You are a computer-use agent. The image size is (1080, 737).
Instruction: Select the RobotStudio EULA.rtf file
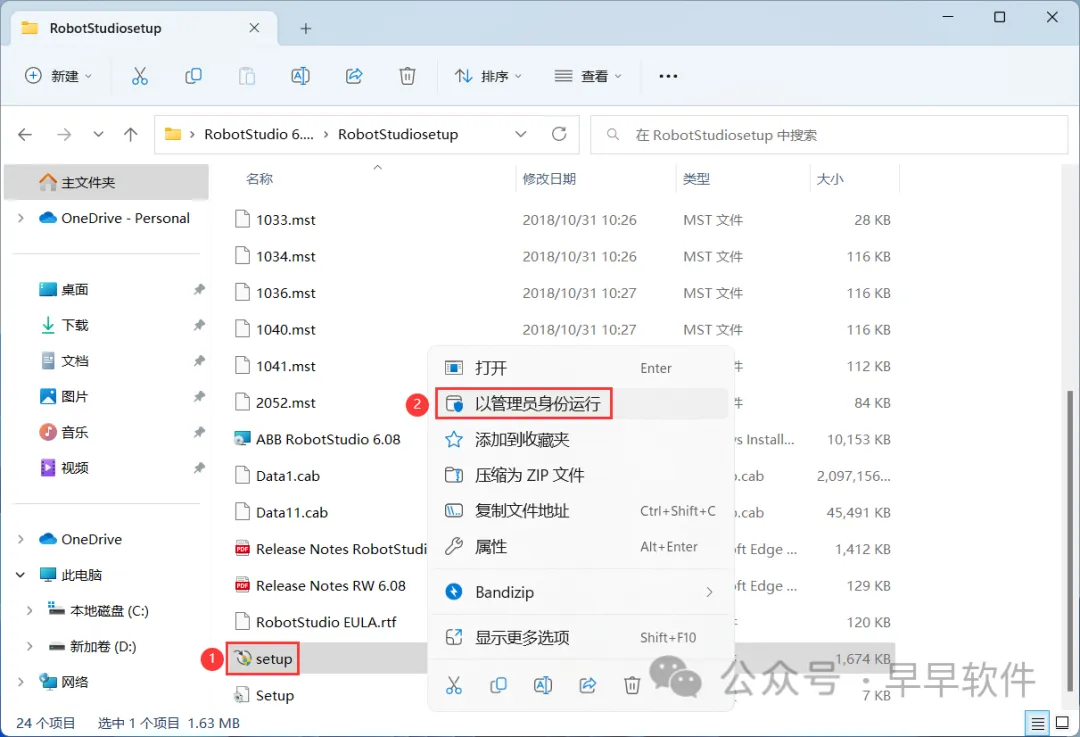pos(315,622)
